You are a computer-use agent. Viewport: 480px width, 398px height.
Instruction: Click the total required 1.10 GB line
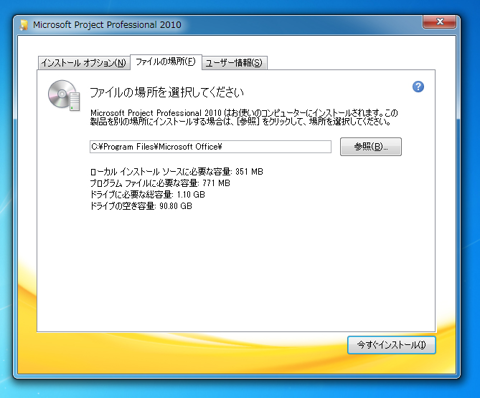click(148, 194)
